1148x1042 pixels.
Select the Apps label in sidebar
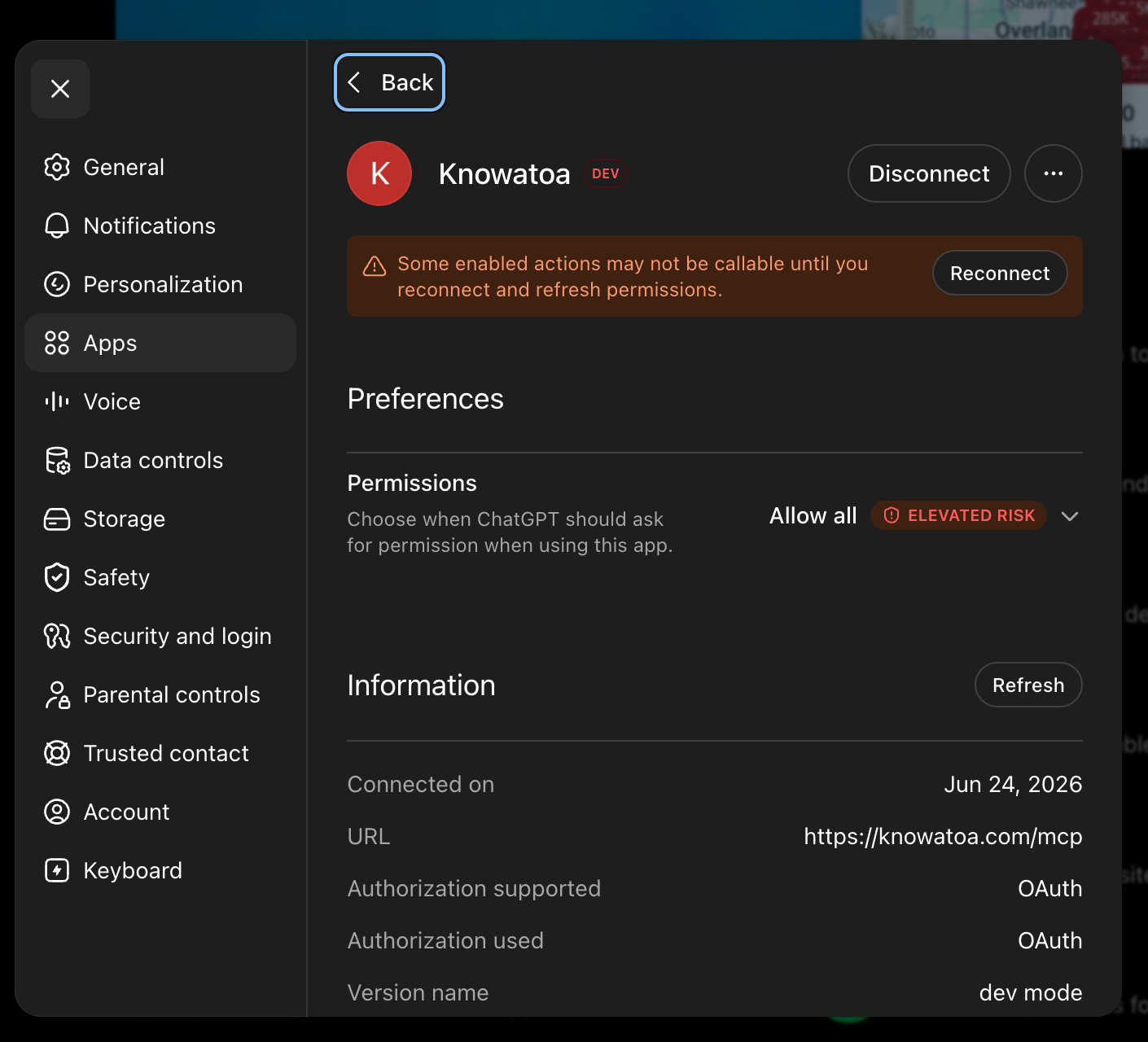tap(110, 344)
